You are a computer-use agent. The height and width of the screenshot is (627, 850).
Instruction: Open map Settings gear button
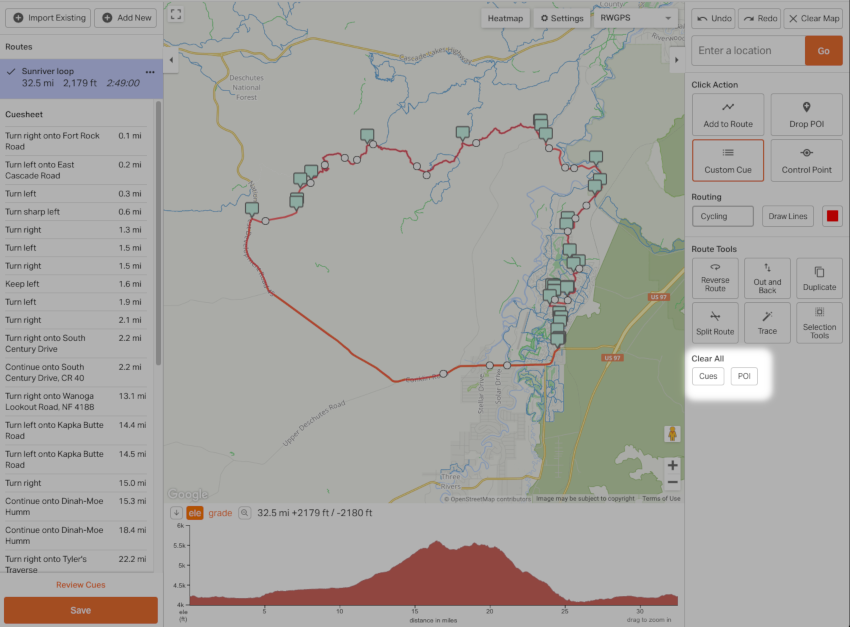coord(562,18)
